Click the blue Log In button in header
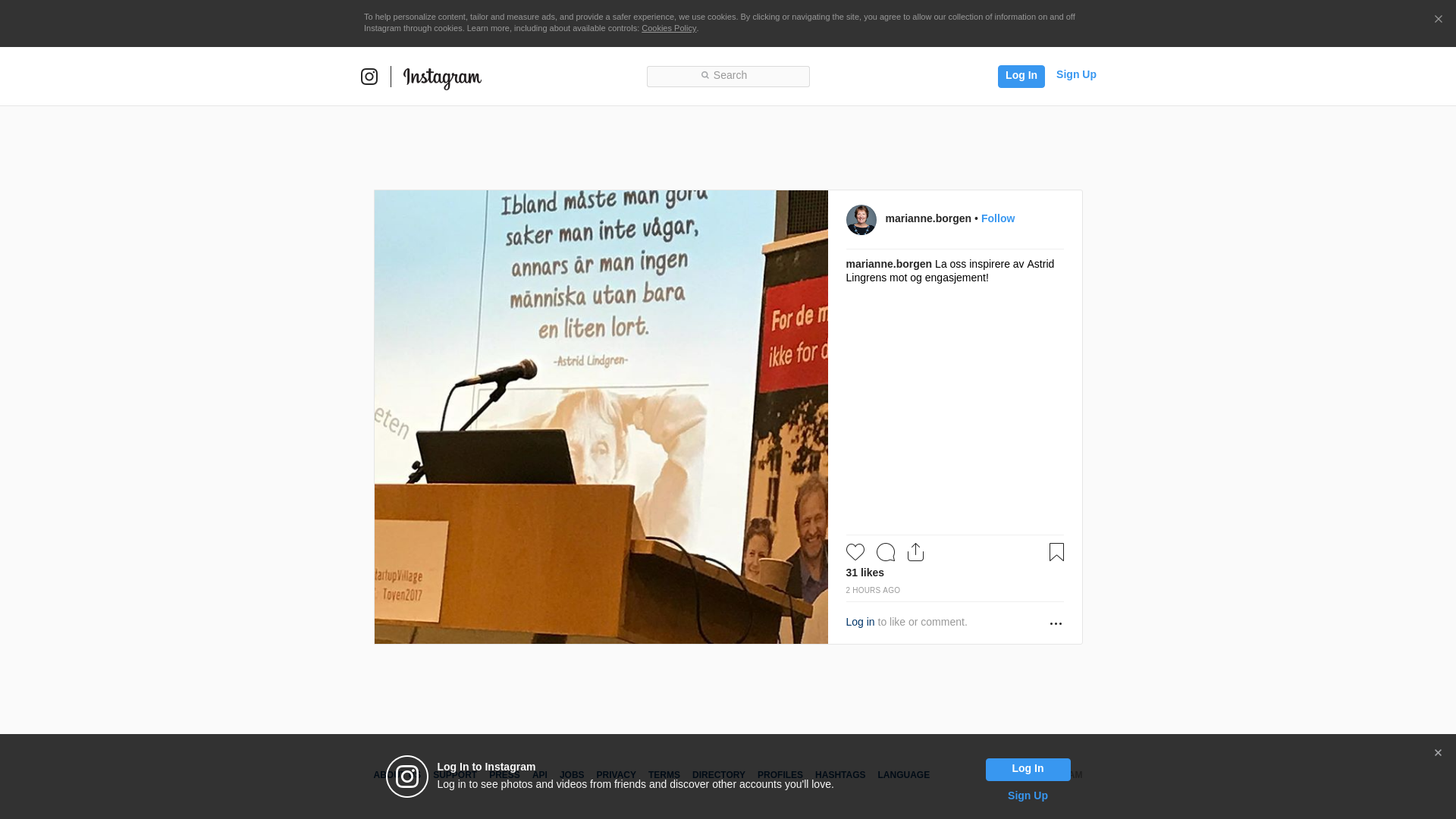Screen dimensions: 1456x819 click(x=1021, y=76)
